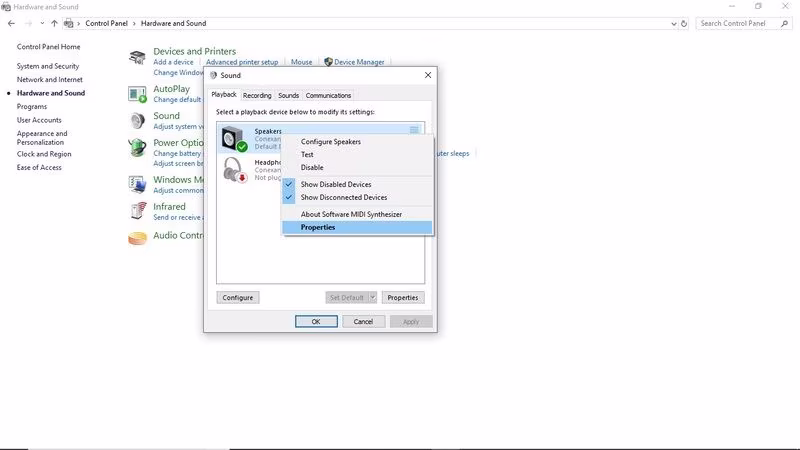Click the Power Options battery icon

coord(137,148)
